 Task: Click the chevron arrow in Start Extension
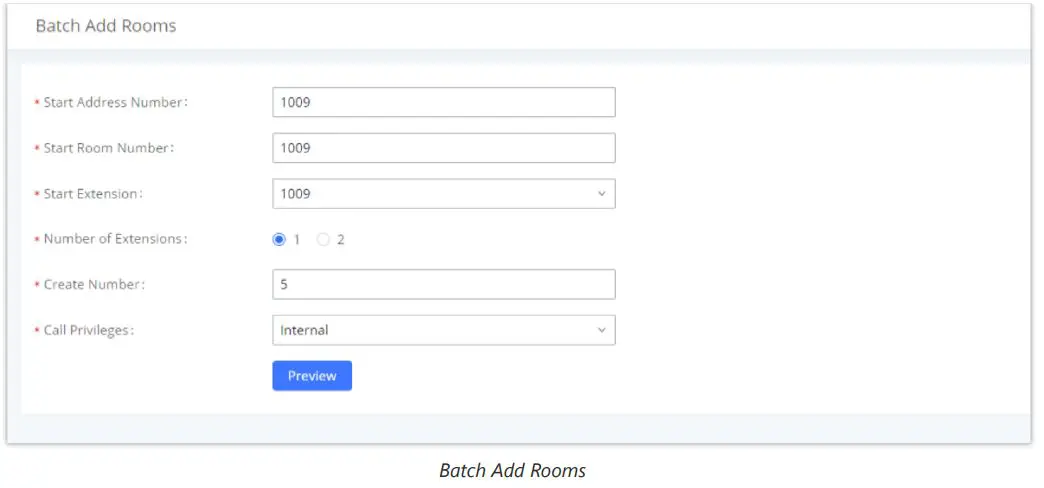(601, 194)
